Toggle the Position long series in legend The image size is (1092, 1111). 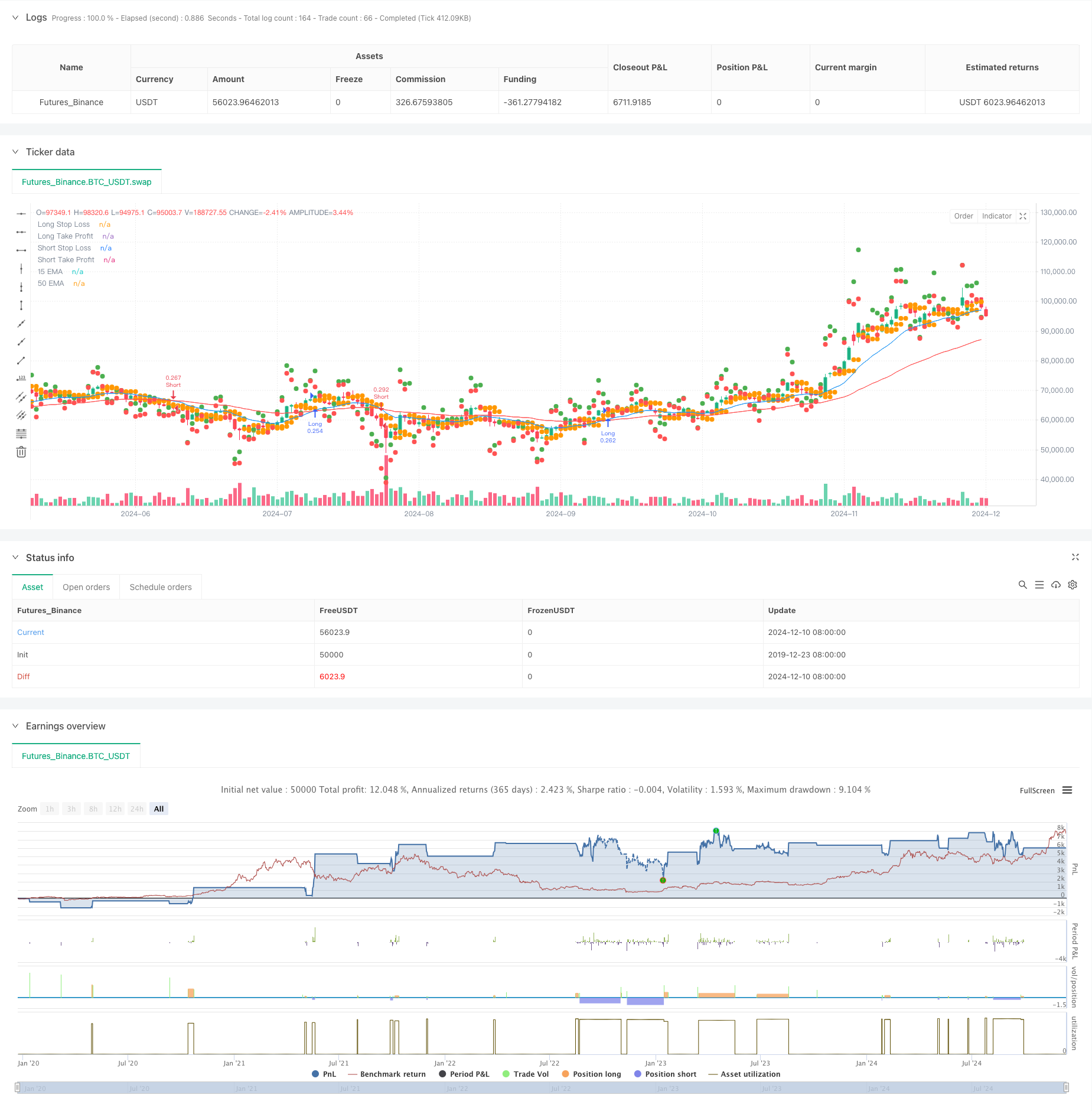[x=591, y=1074]
